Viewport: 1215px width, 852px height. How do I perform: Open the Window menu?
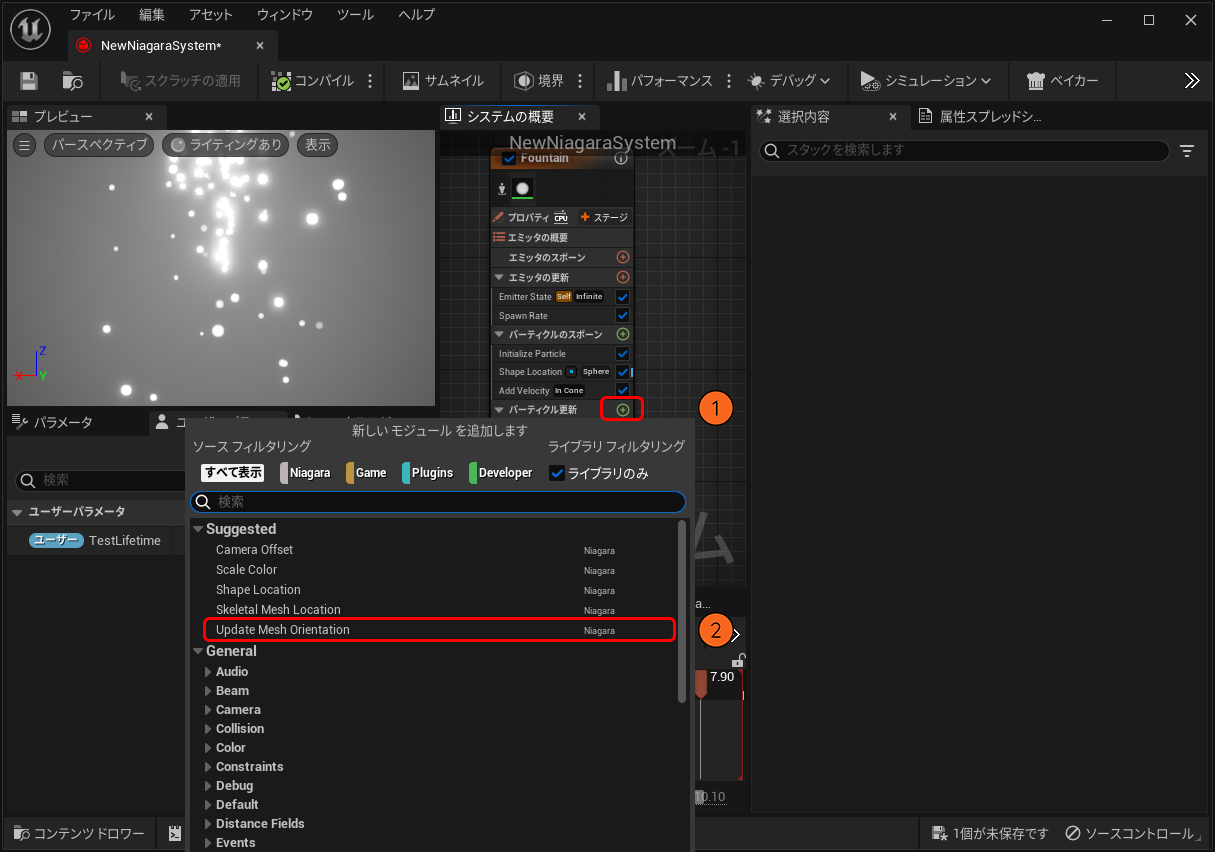click(x=284, y=15)
